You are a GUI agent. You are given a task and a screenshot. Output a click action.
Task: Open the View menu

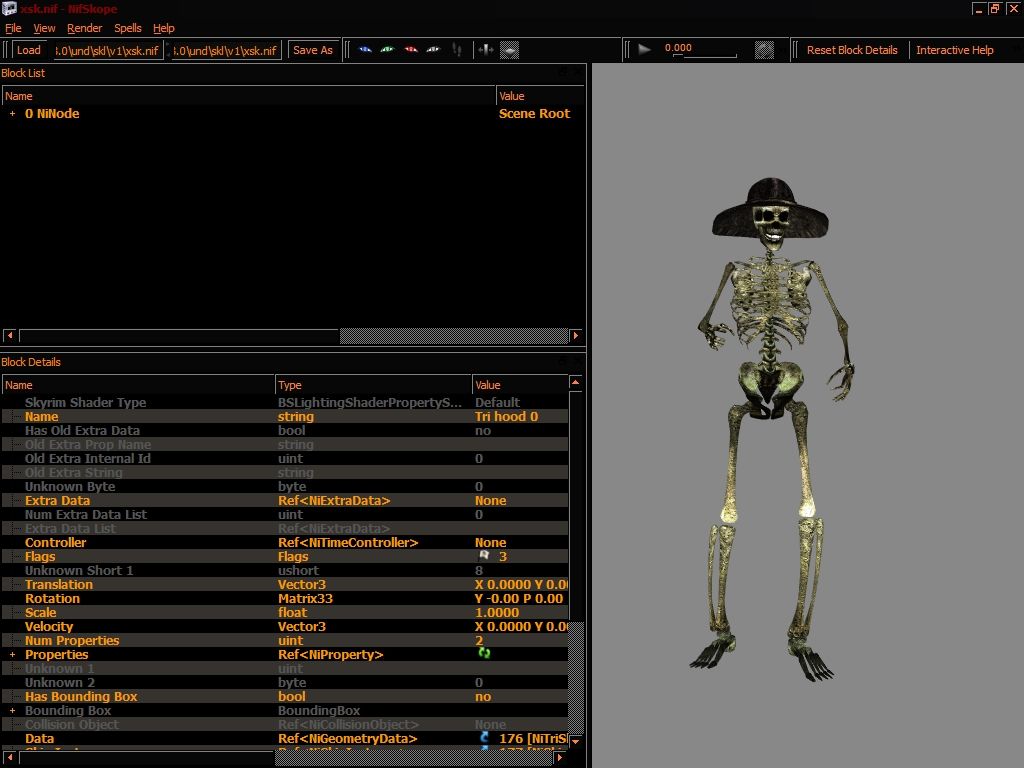click(x=44, y=28)
